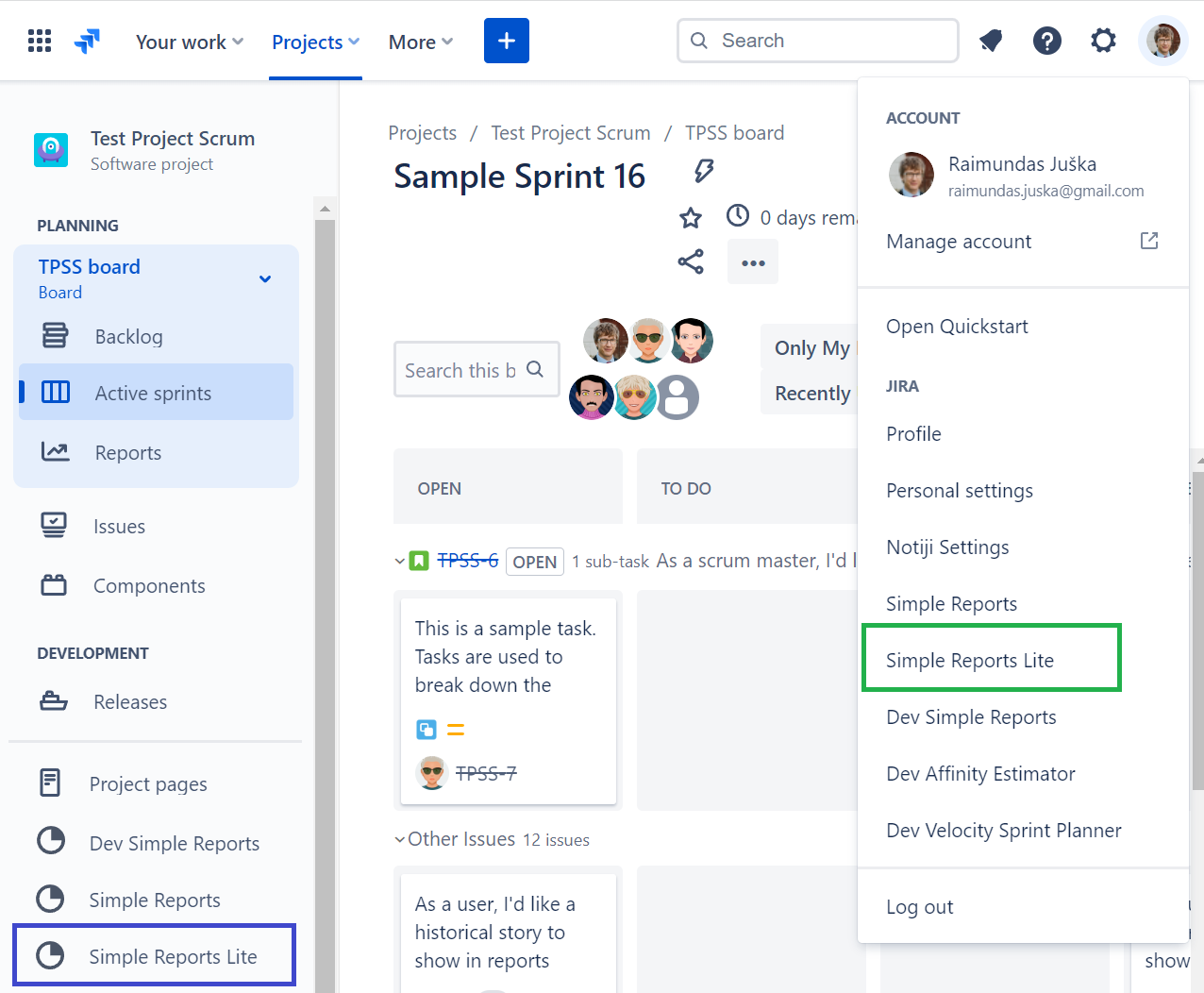Open the settings gear icon
Screen dimensions: 1204x993
click(x=1103, y=41)
